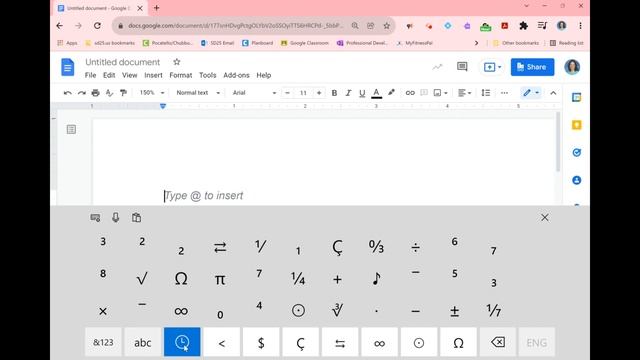Open the highlight color tool
640x360 pixels.
[391, 93]
